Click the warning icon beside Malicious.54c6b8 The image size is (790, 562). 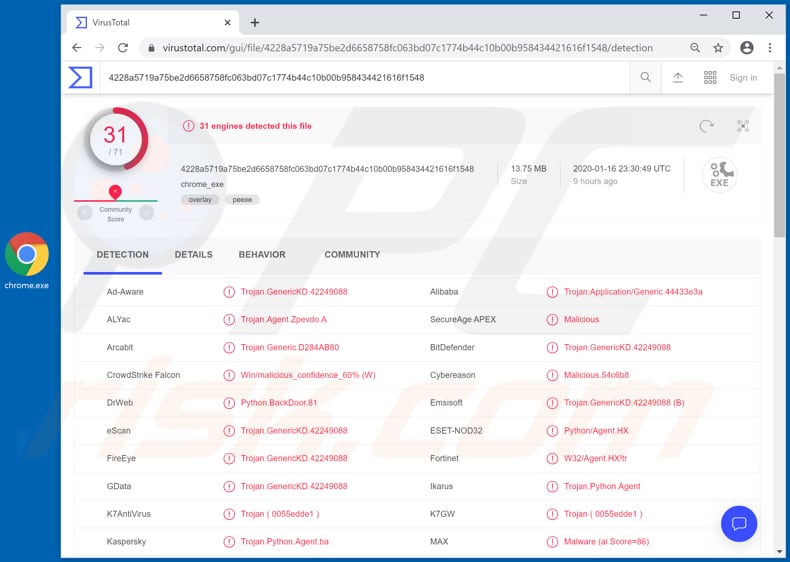[x=553, y=376]
